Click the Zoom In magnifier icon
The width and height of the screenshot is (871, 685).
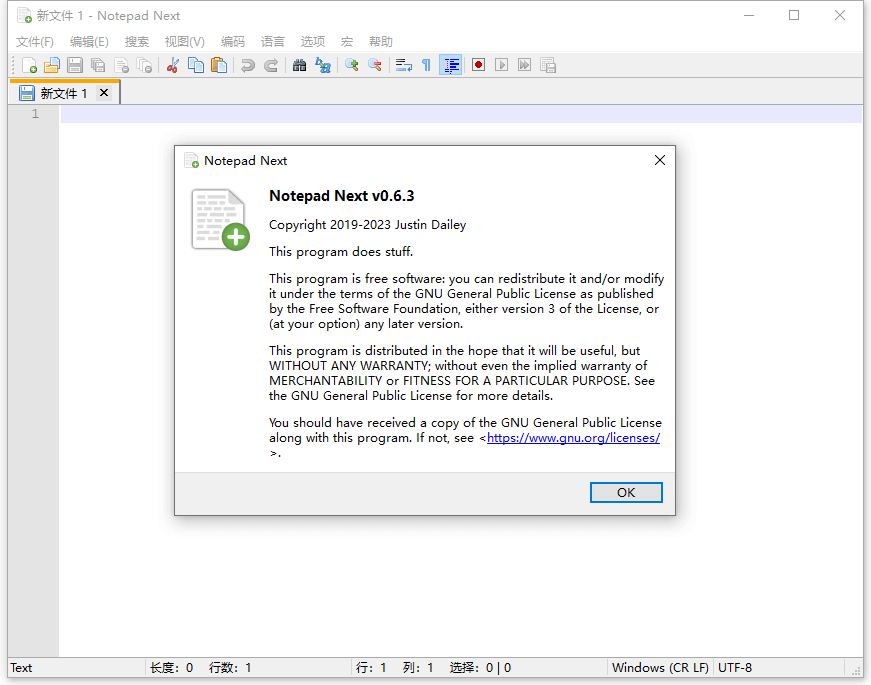coord(351,66)
